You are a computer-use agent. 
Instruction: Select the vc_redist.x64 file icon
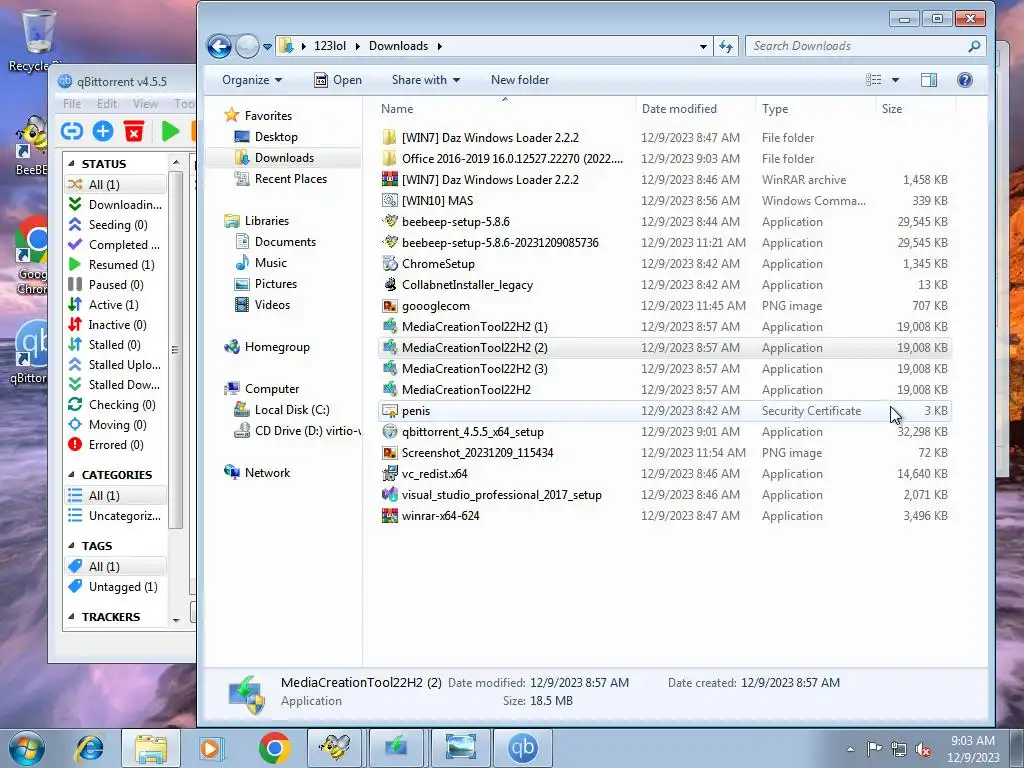coord(390,473)
